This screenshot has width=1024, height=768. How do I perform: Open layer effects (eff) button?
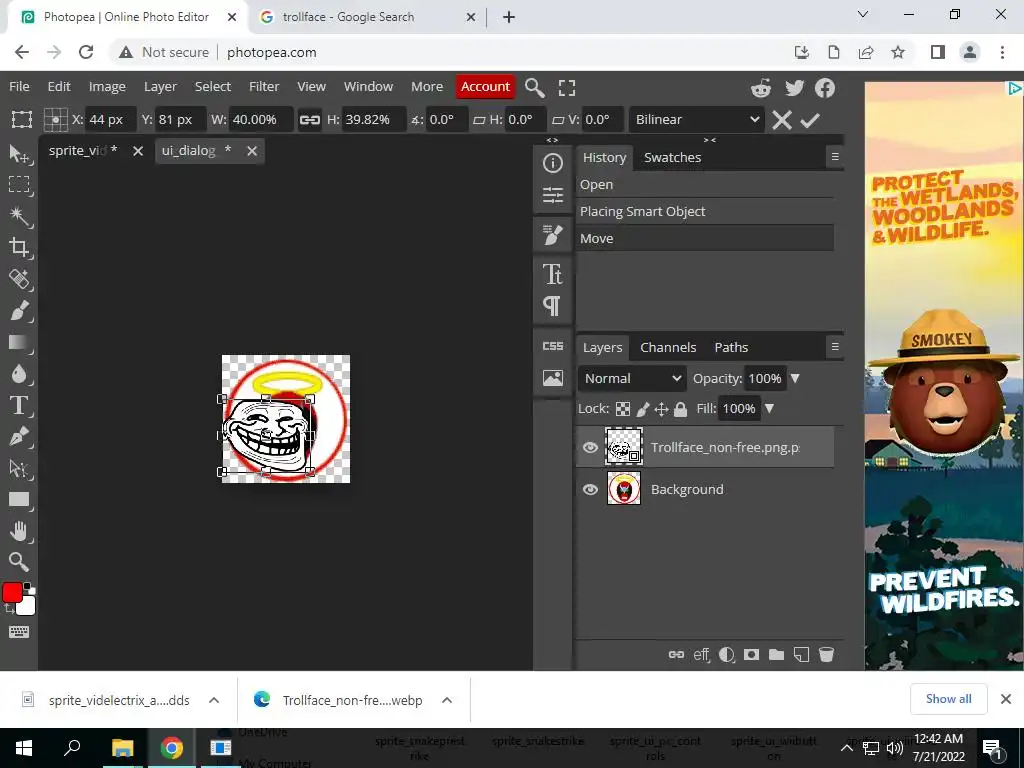[701, 654]
